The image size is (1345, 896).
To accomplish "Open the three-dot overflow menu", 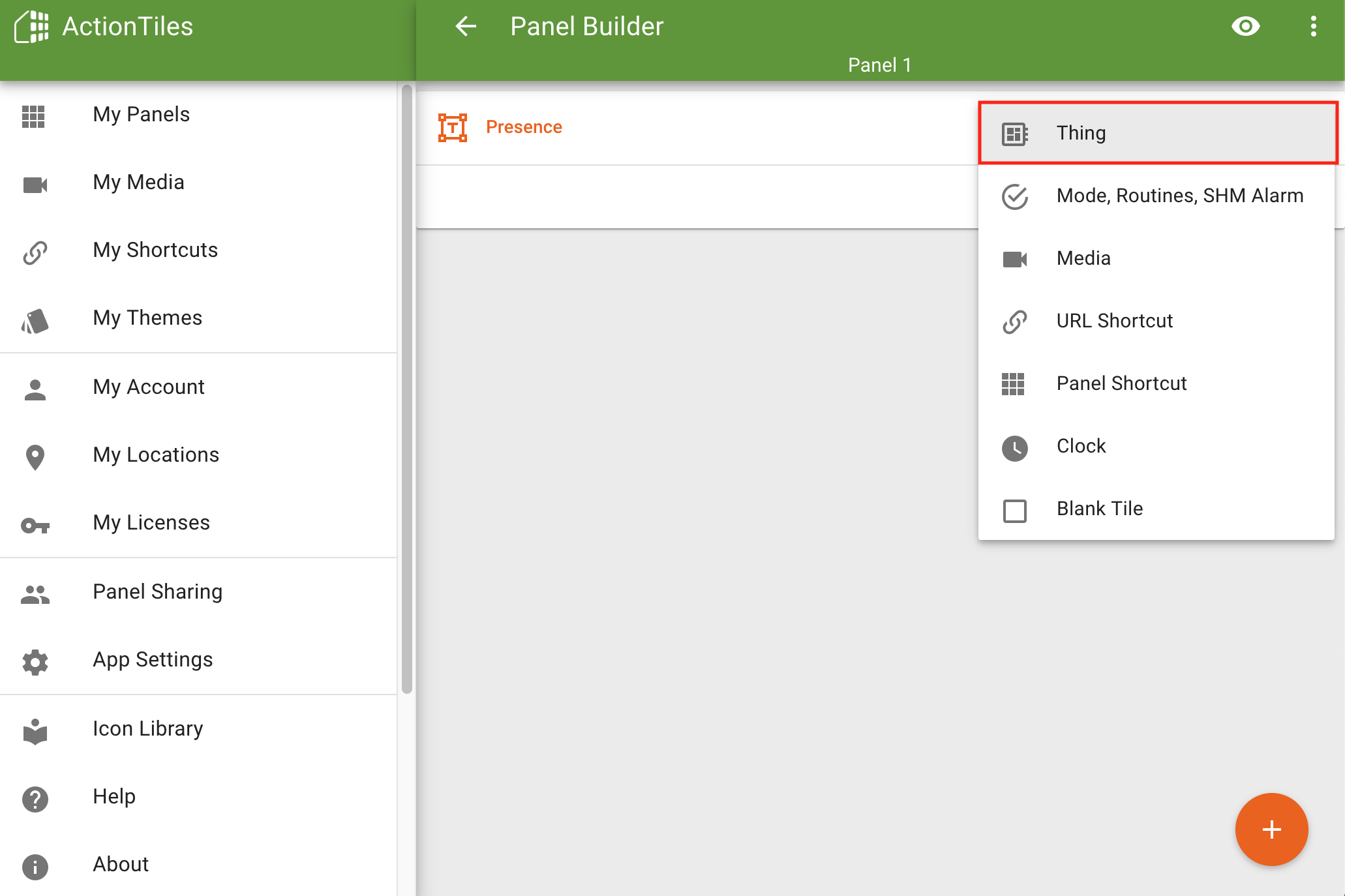I will [1314, 27].
